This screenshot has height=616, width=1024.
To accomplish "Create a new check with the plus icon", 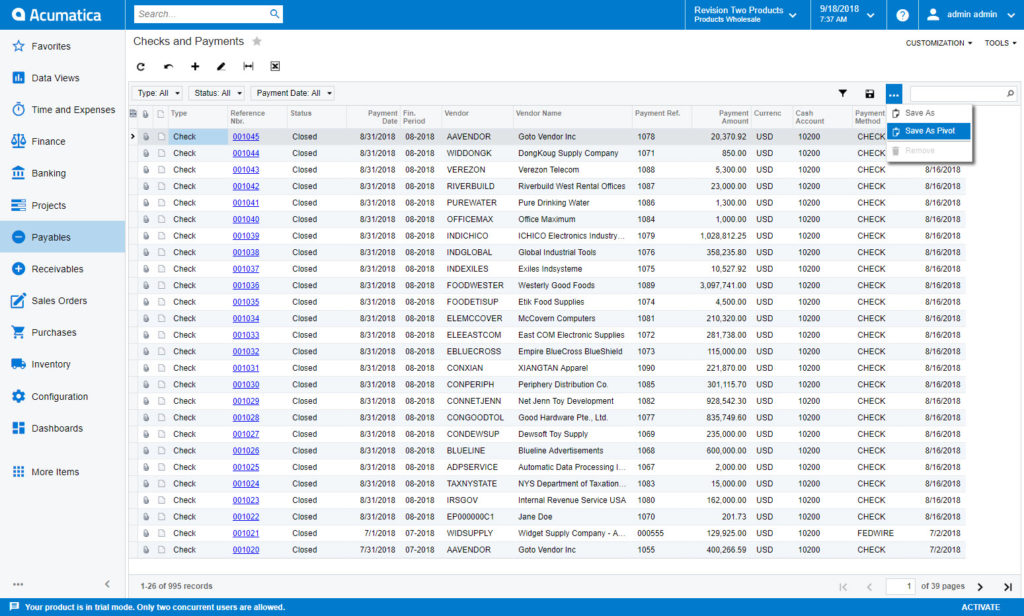I will point(195,66).
